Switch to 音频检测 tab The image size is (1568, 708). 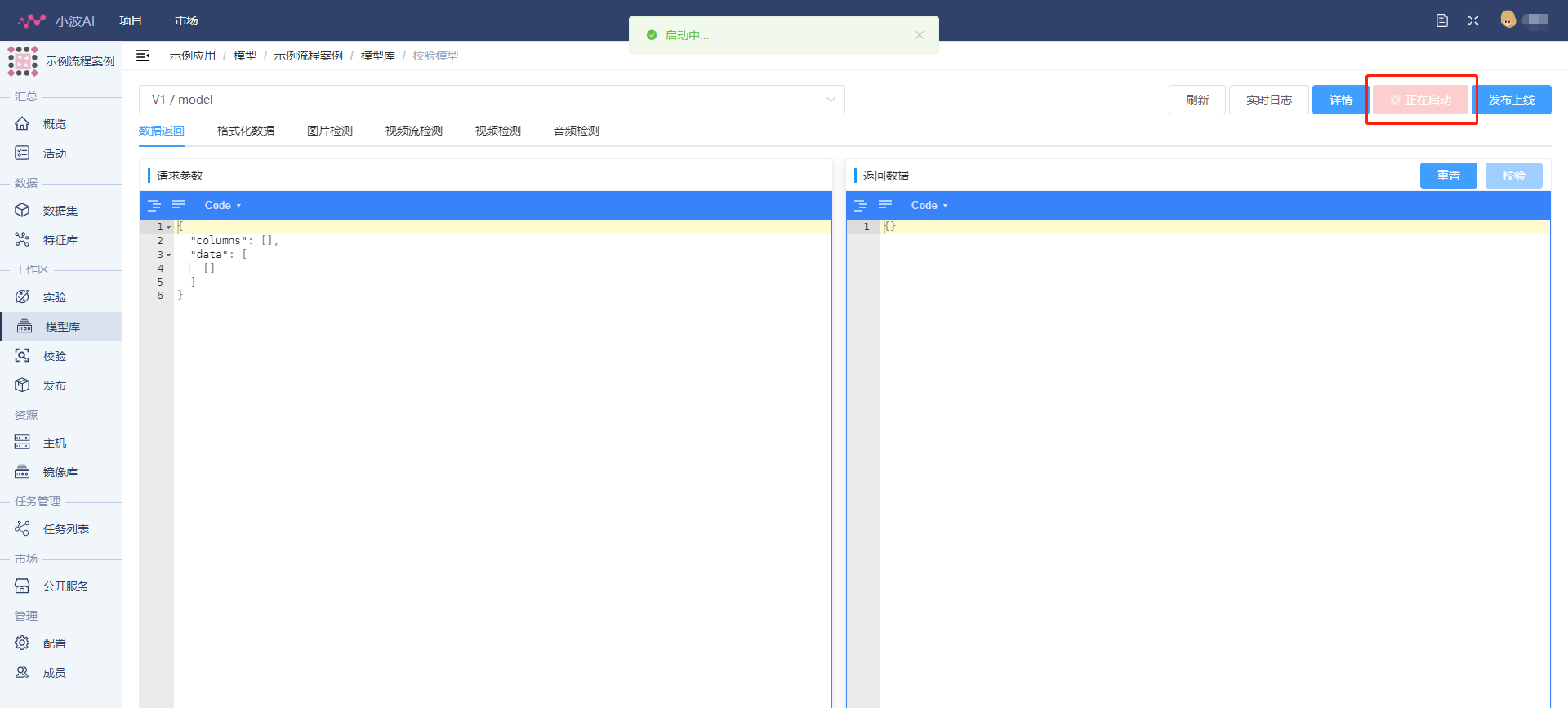[x=577, y=131]
